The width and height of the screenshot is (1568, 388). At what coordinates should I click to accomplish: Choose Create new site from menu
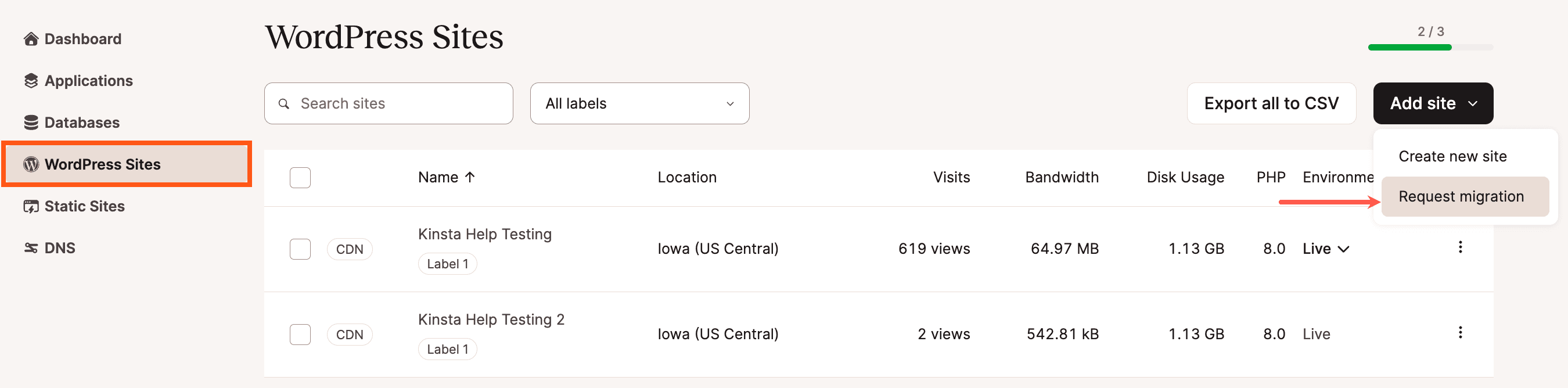1452,157
